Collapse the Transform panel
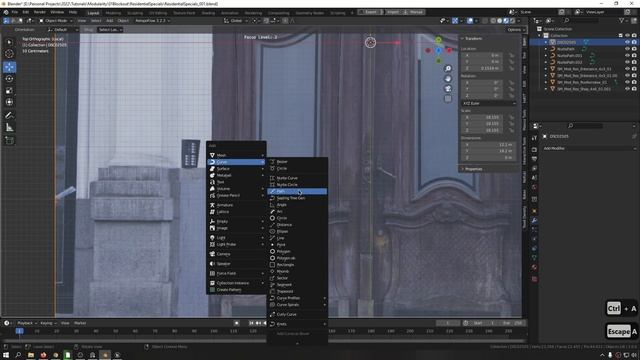This screenshot has width=640, height=360. point(473,38)
